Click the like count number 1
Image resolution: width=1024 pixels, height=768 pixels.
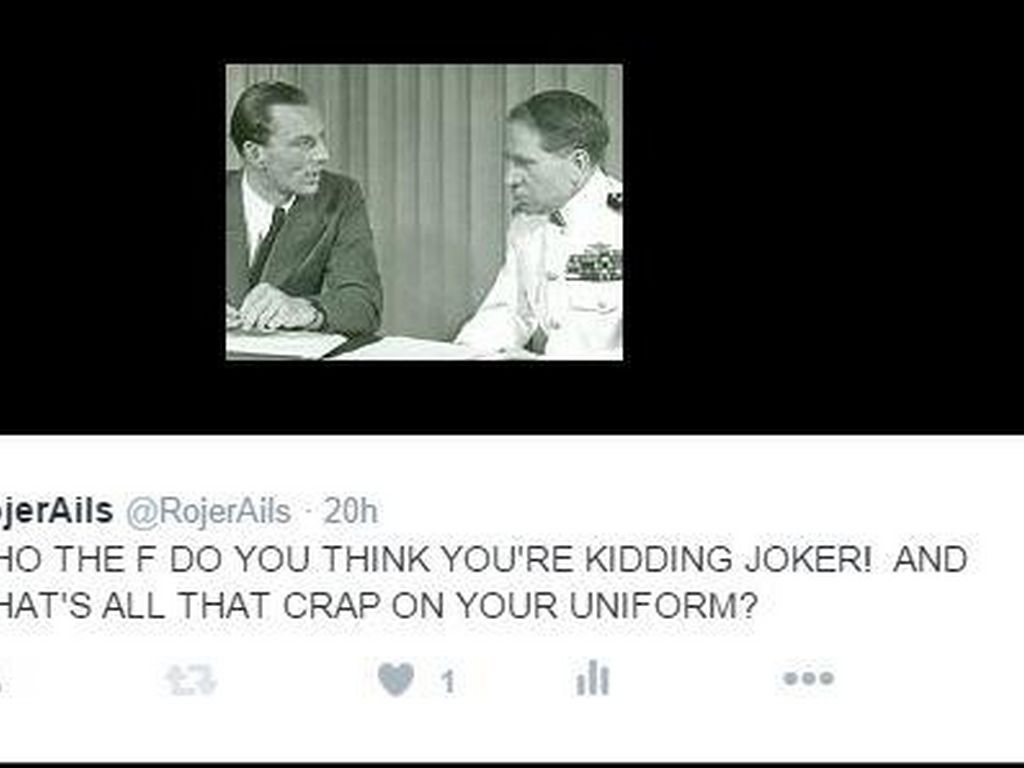point(447,683)
